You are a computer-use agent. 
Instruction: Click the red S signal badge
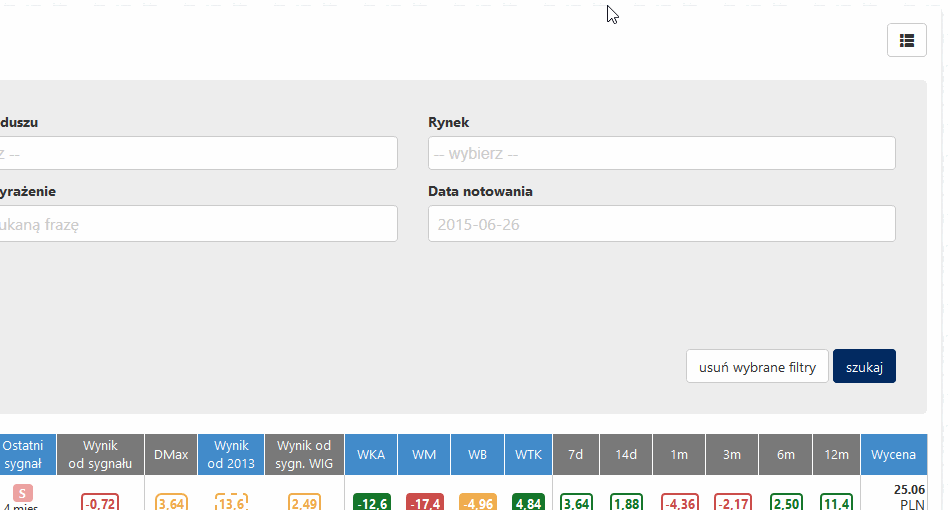[24, 493]
